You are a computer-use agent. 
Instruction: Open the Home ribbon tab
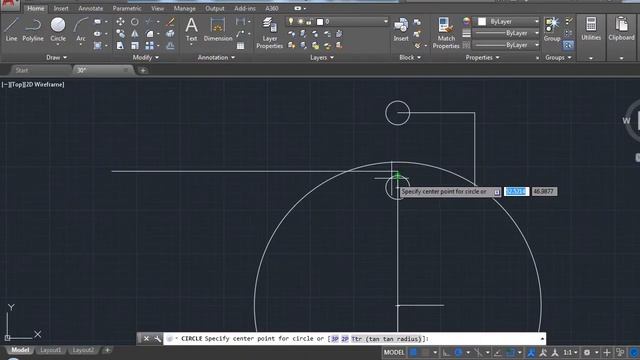(36, 8)
